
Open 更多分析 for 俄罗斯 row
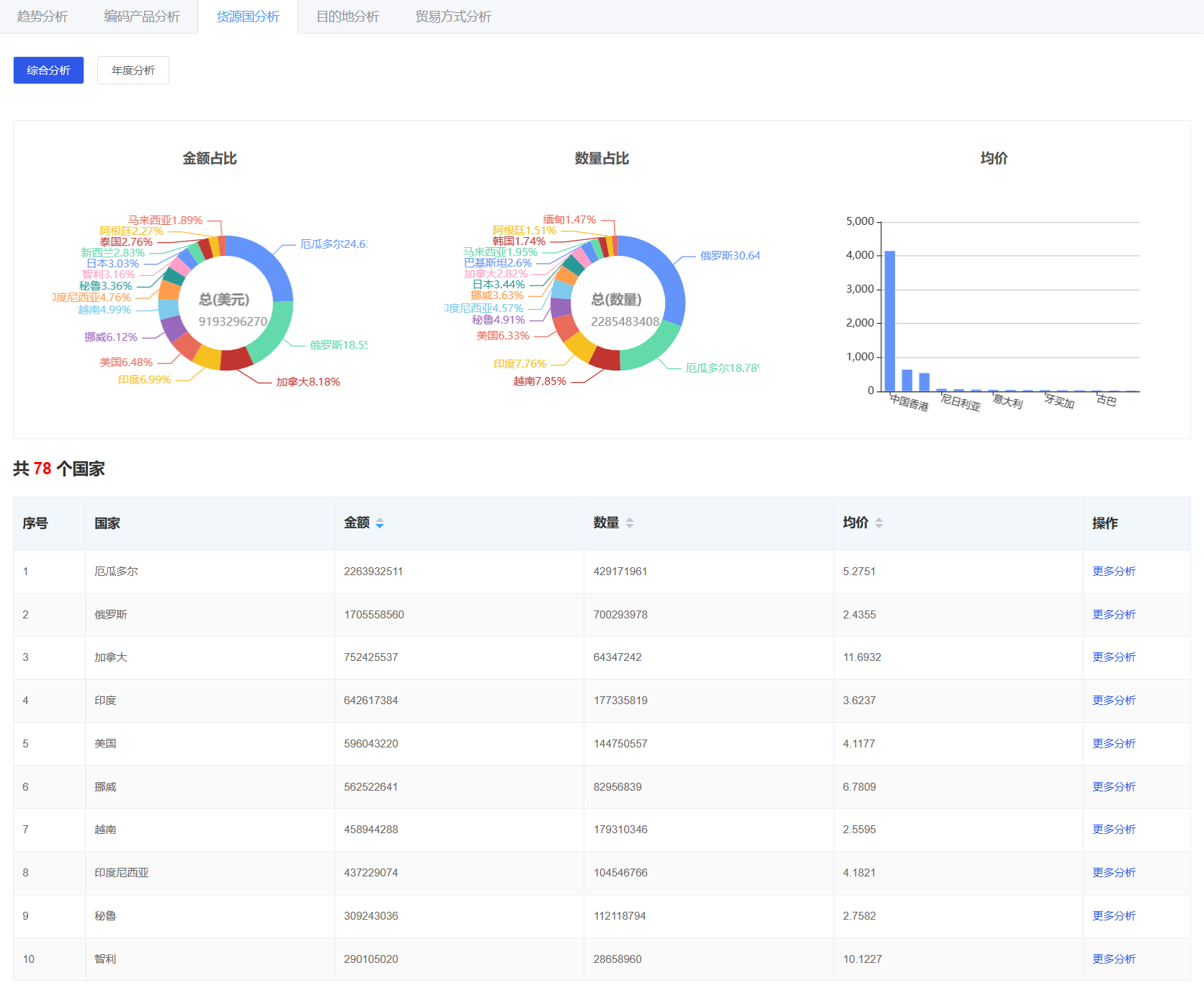point(1113,615)
